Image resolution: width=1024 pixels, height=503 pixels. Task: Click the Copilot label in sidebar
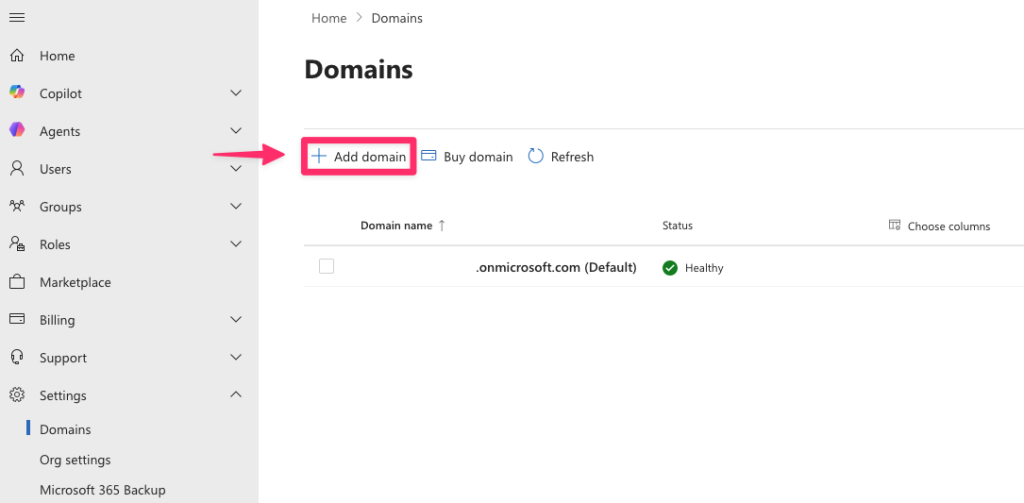[x=61, y=93]
